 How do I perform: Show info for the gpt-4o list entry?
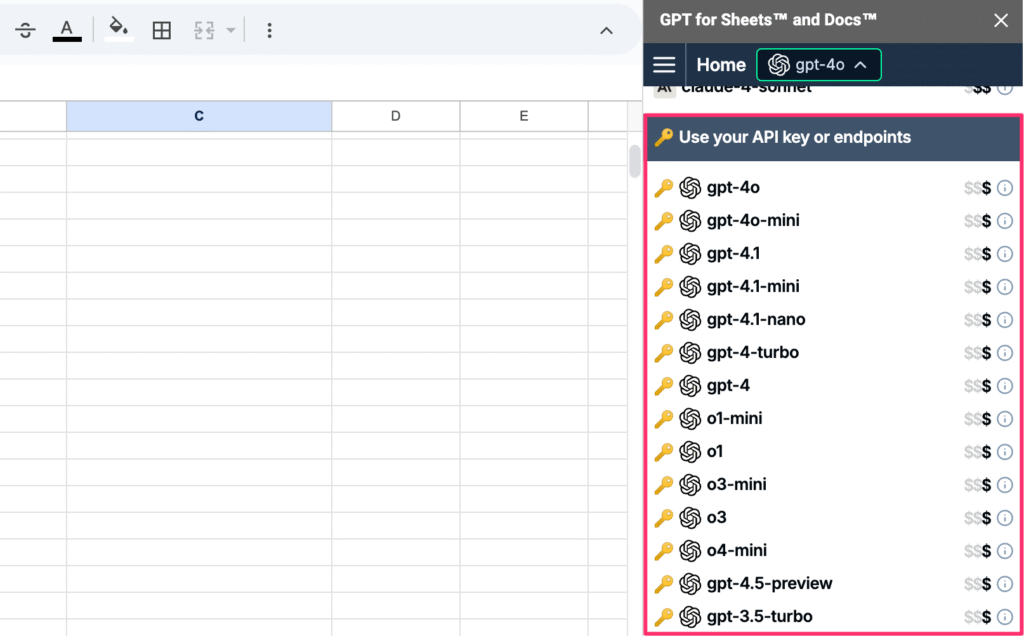[x=1005, y=188]
